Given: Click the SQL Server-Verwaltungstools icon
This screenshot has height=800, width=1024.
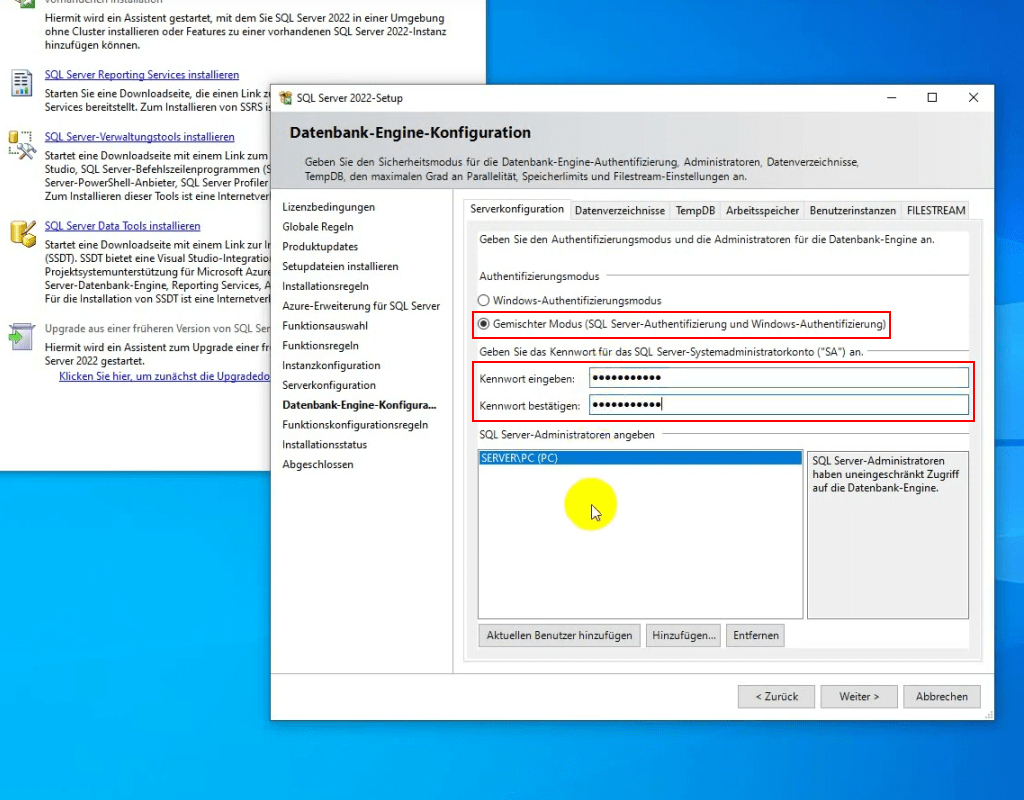Looking at the screenshot, I should pyautogui.click(x=21, y=144).
